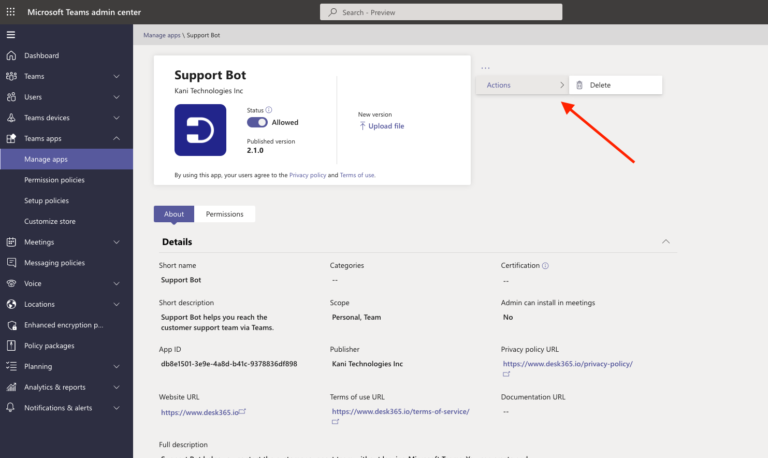Select Manage apps in sidebar

click(x=67, y=159)
